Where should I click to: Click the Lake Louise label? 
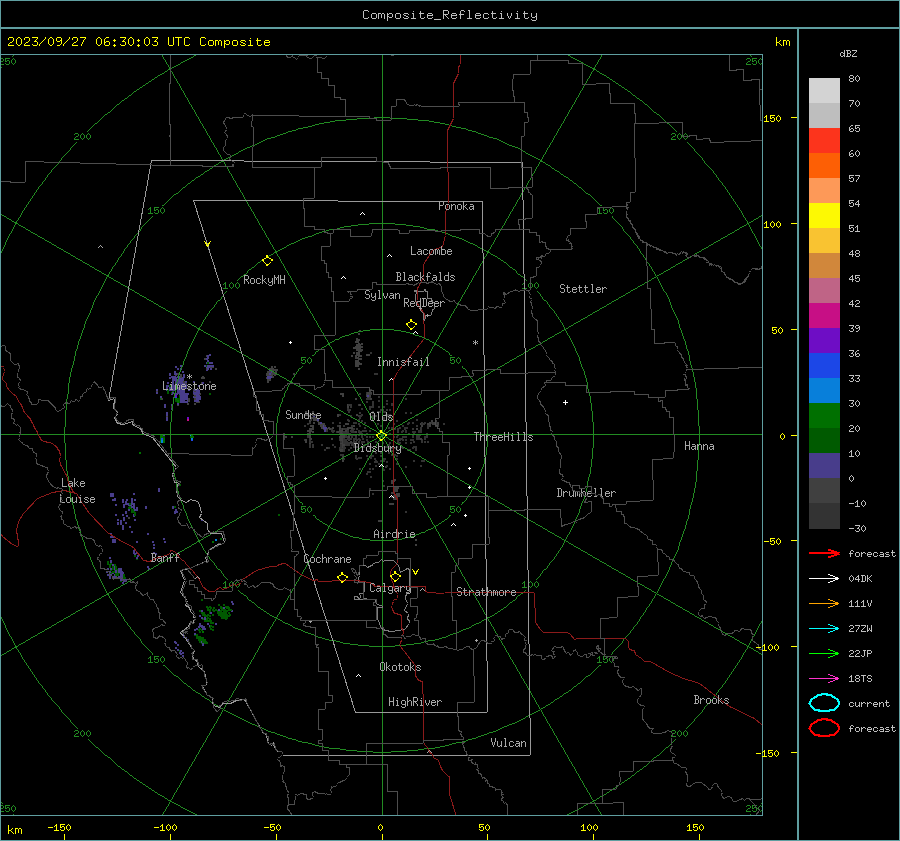pyautogui.click(x=77, y=491)
